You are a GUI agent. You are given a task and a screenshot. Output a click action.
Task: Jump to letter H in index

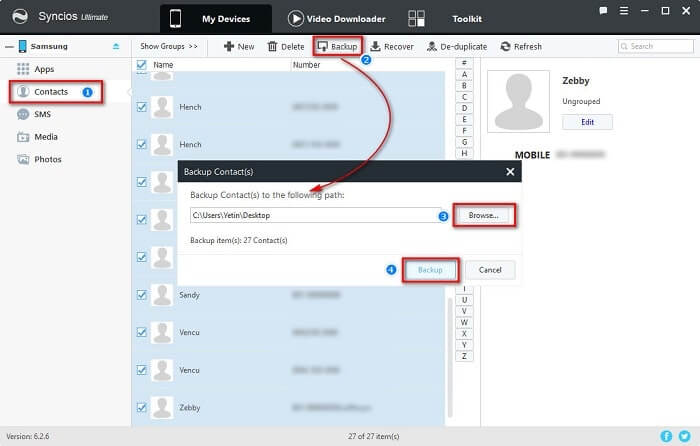pyautogui.click(x=464, y=153)
